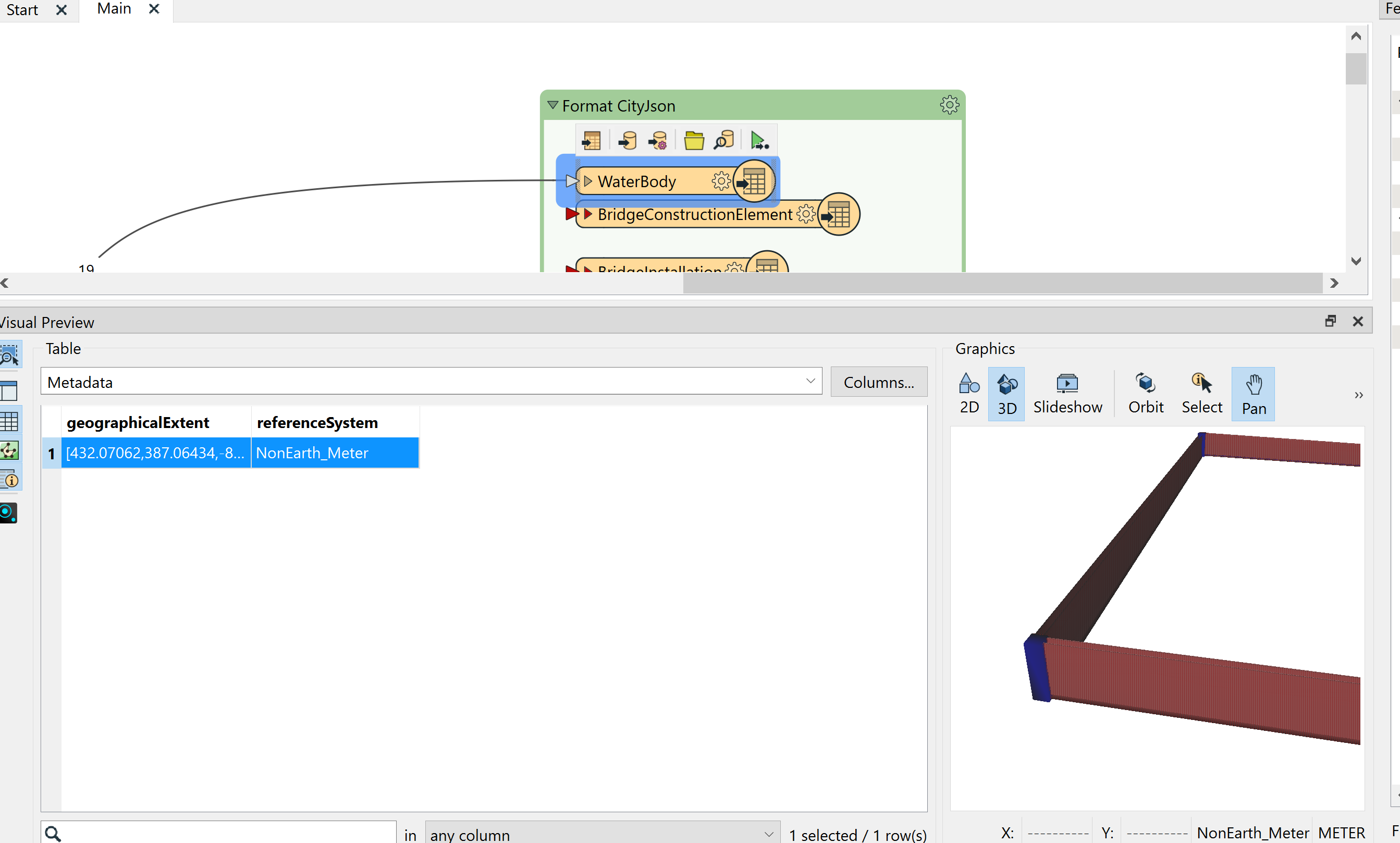1400x843 pixels.
Task: Click the writer database arrow icon
Action: 628,140
